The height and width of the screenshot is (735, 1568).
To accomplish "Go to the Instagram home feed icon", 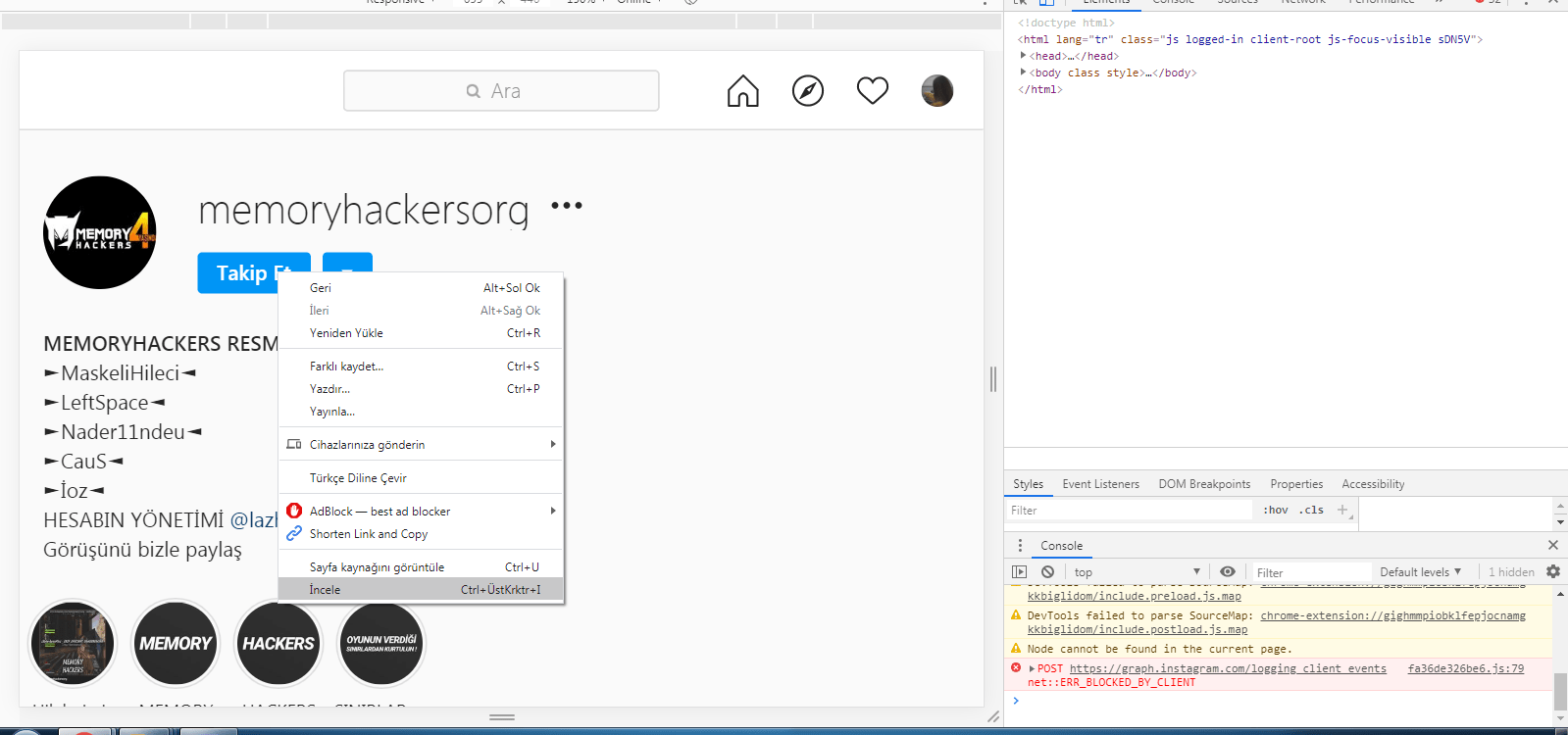I will (742, 91).
